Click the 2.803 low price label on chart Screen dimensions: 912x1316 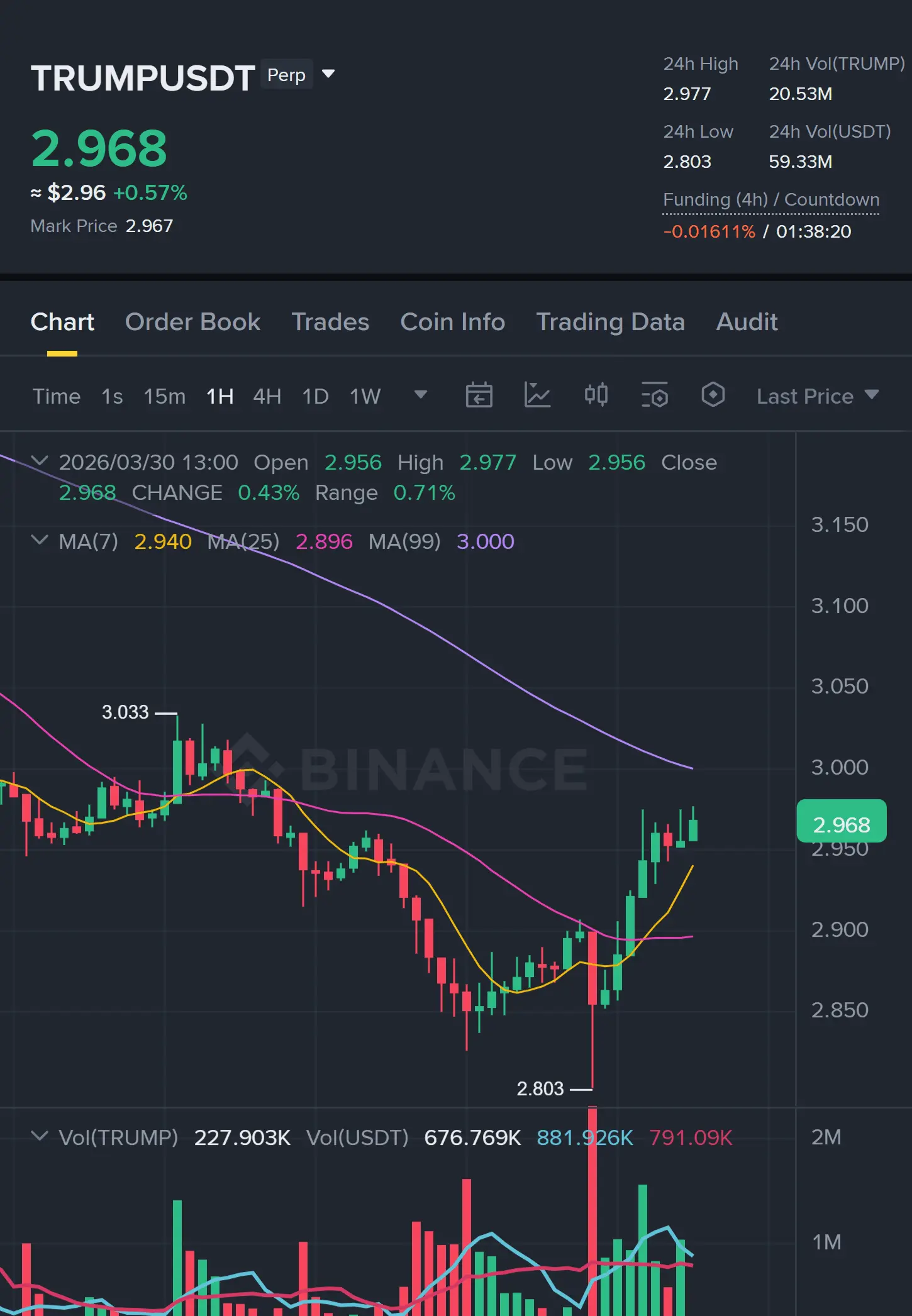click(x=540, y=1088)
